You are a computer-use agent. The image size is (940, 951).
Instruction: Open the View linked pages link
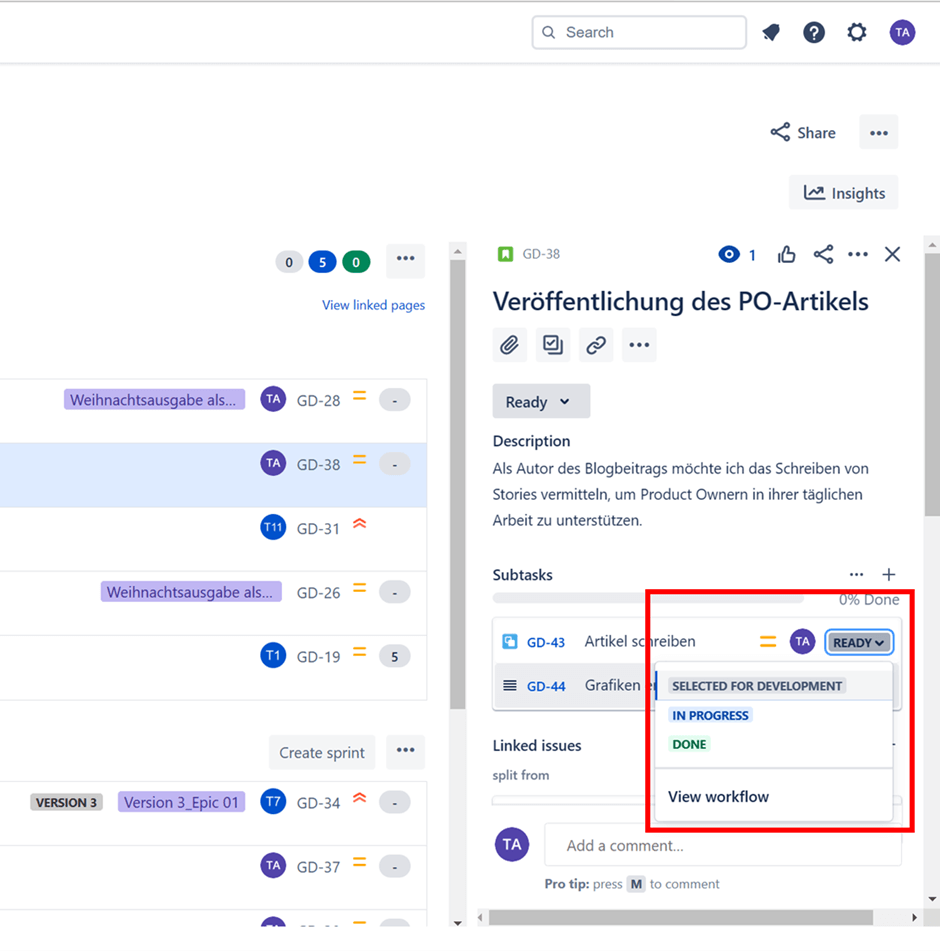373,305
